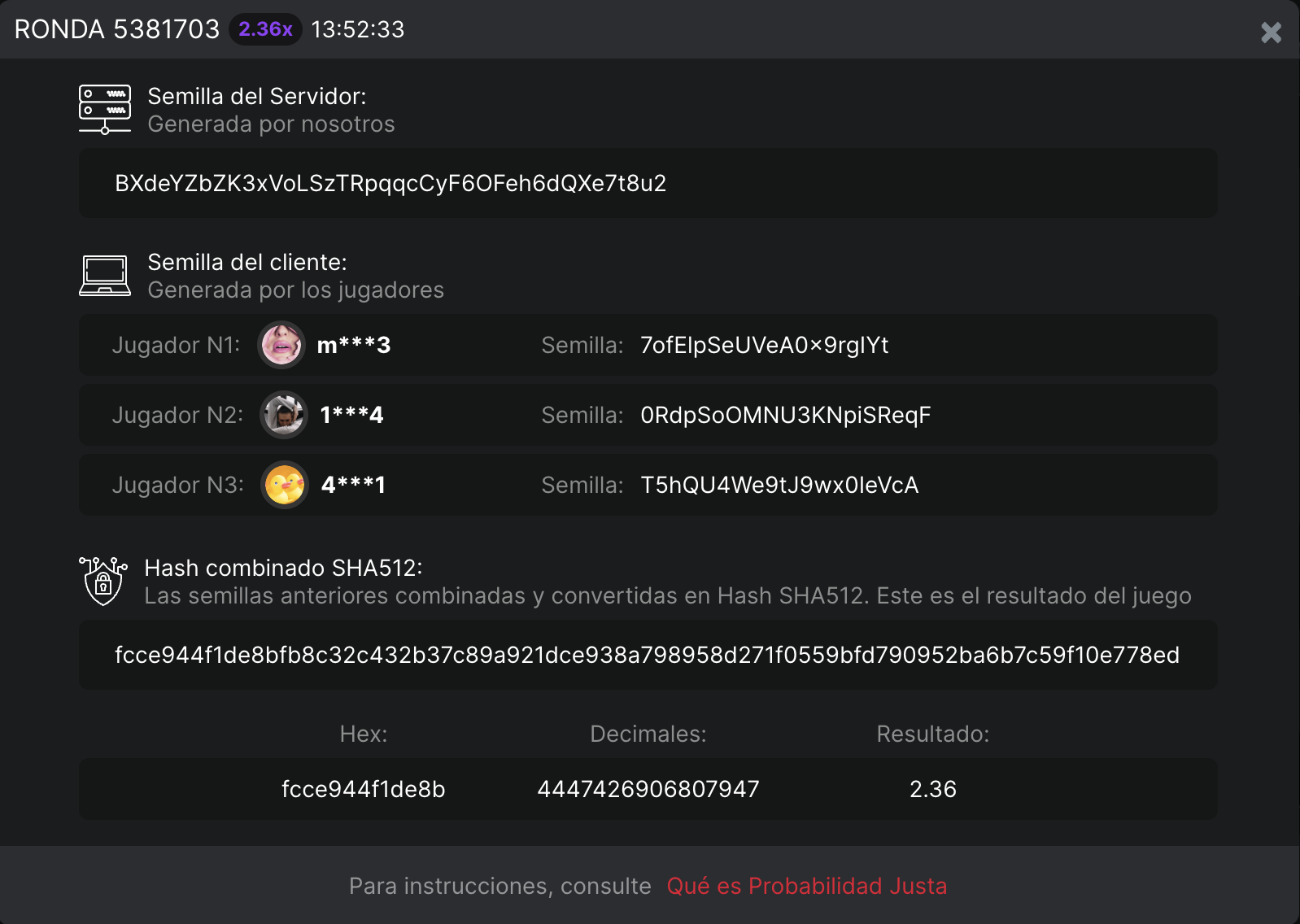The image size is (1300, 924).
Task: Click the Hex column label
Action: (364, 734)
